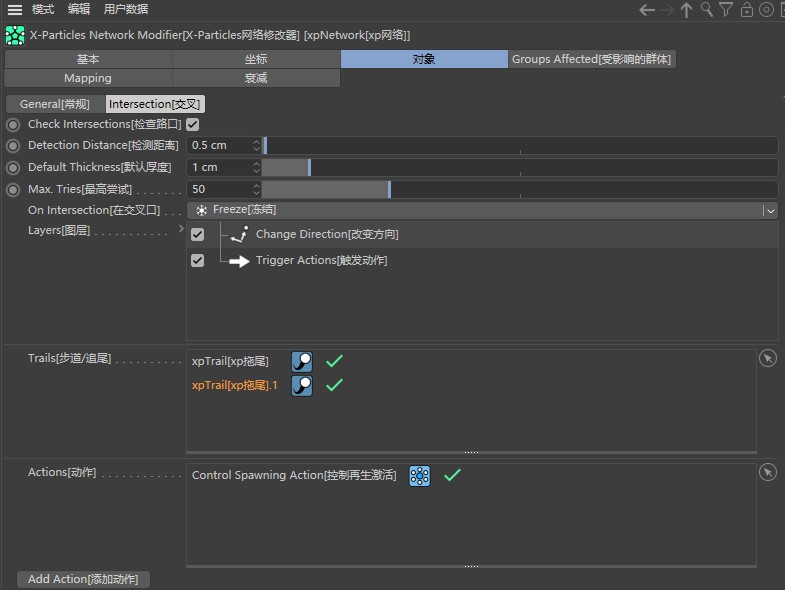Screen dimensions: 785x590
Task: Click the green checkmark for xpTrail[xp拖尾].1
Action: [334, 385]
